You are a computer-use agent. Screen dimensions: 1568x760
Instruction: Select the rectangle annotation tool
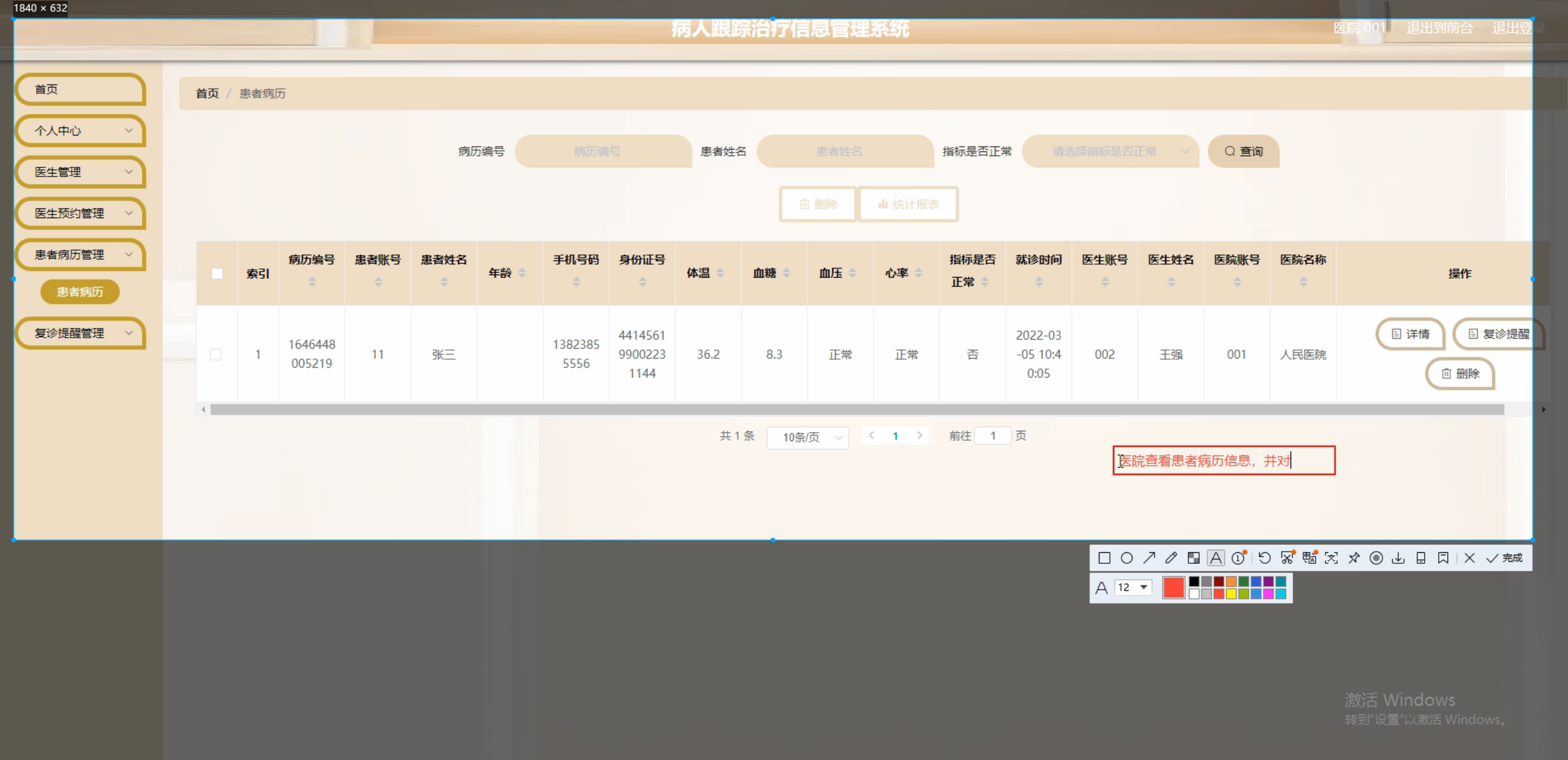coord(1104,558)
